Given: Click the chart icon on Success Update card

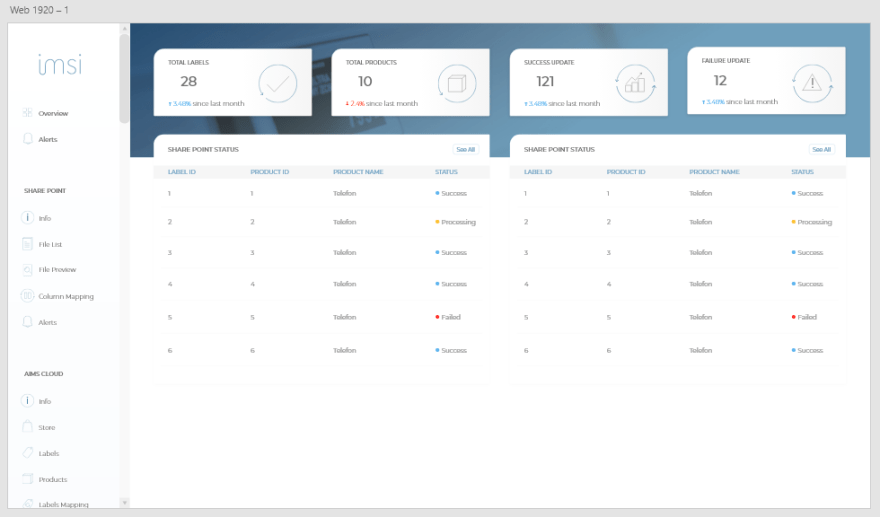Looking at the screenshot, I should 634,84.
